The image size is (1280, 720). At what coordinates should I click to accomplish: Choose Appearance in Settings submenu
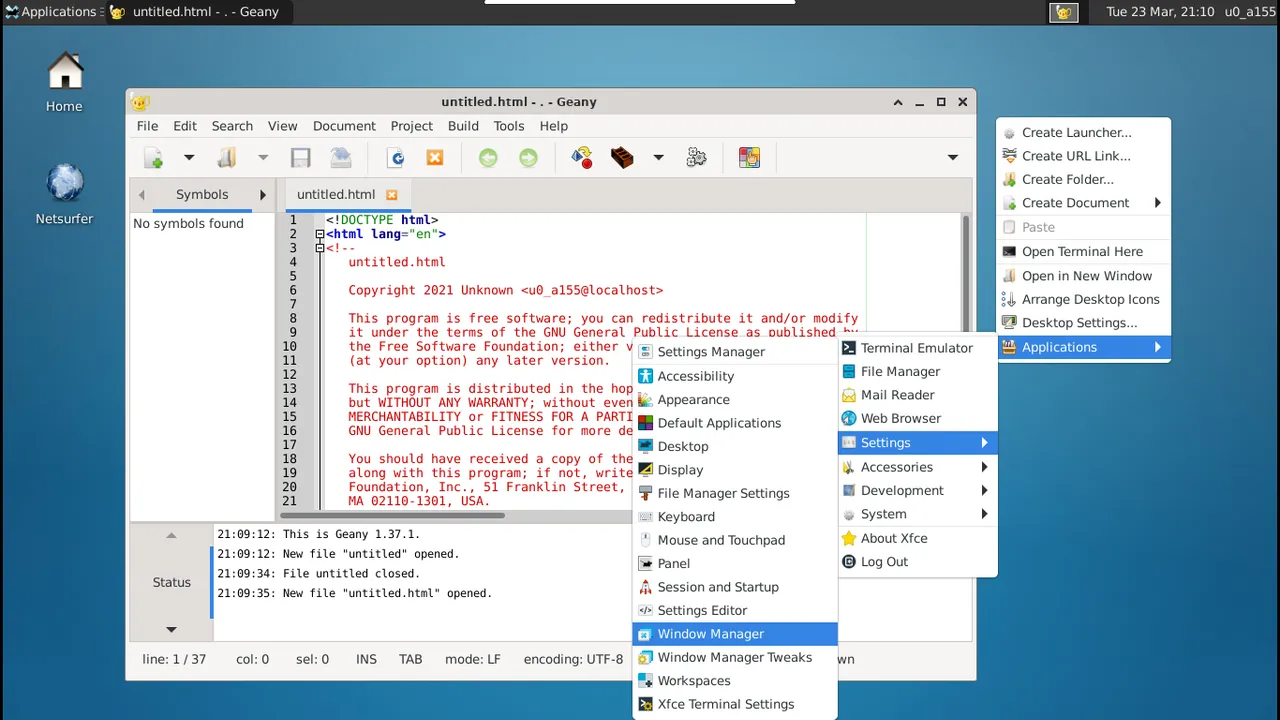pos(735,399)
